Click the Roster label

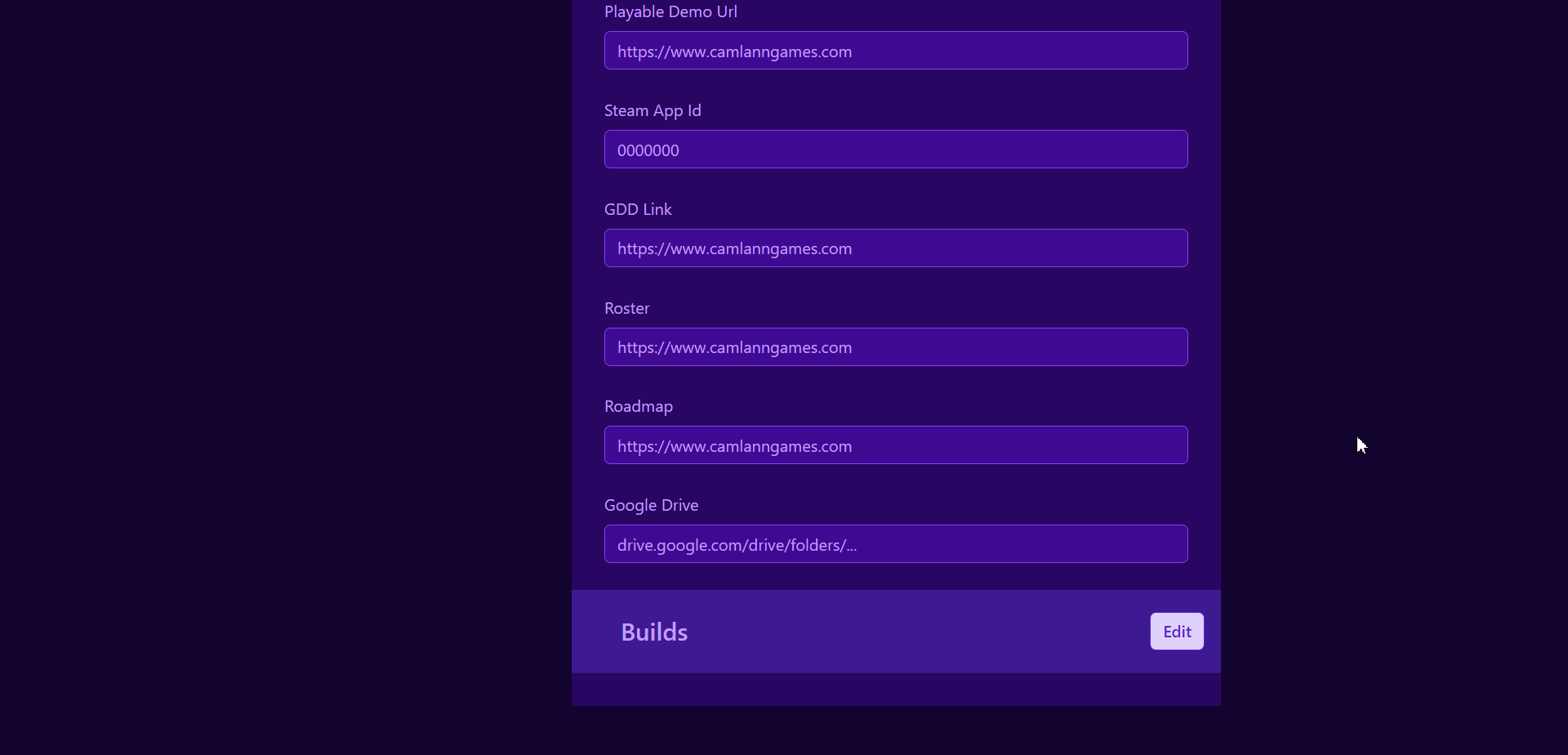pos(626,308)
